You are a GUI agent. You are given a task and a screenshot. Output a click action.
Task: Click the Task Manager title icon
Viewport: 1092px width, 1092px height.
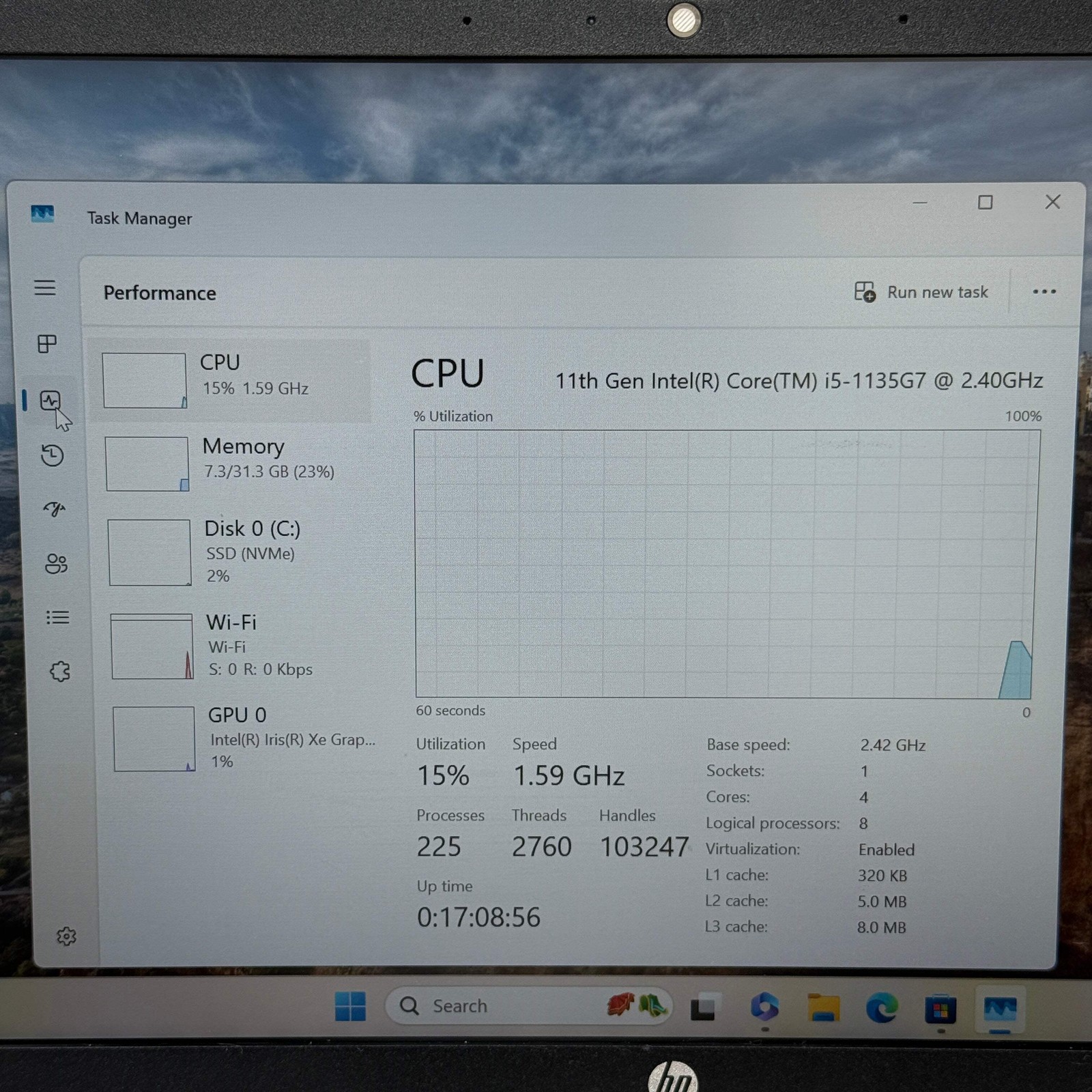pyautogui.click(x=42, y=214)
